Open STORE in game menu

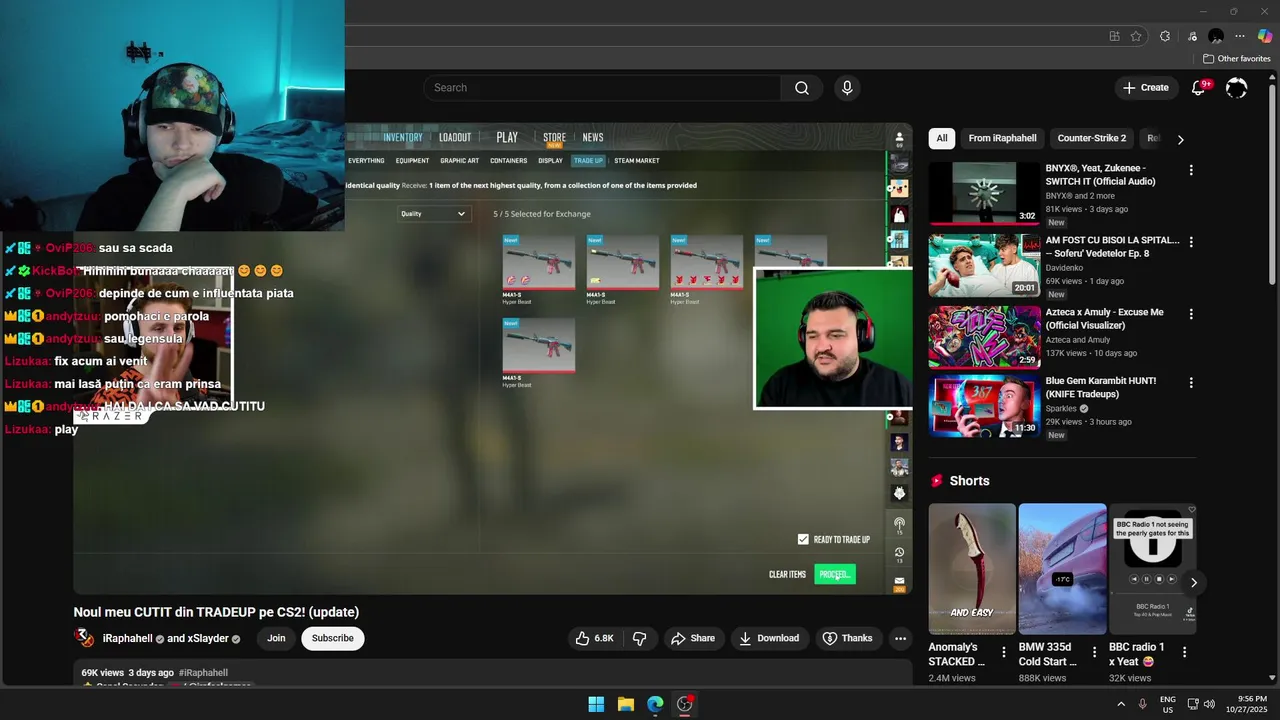click(x=554, y=137)
